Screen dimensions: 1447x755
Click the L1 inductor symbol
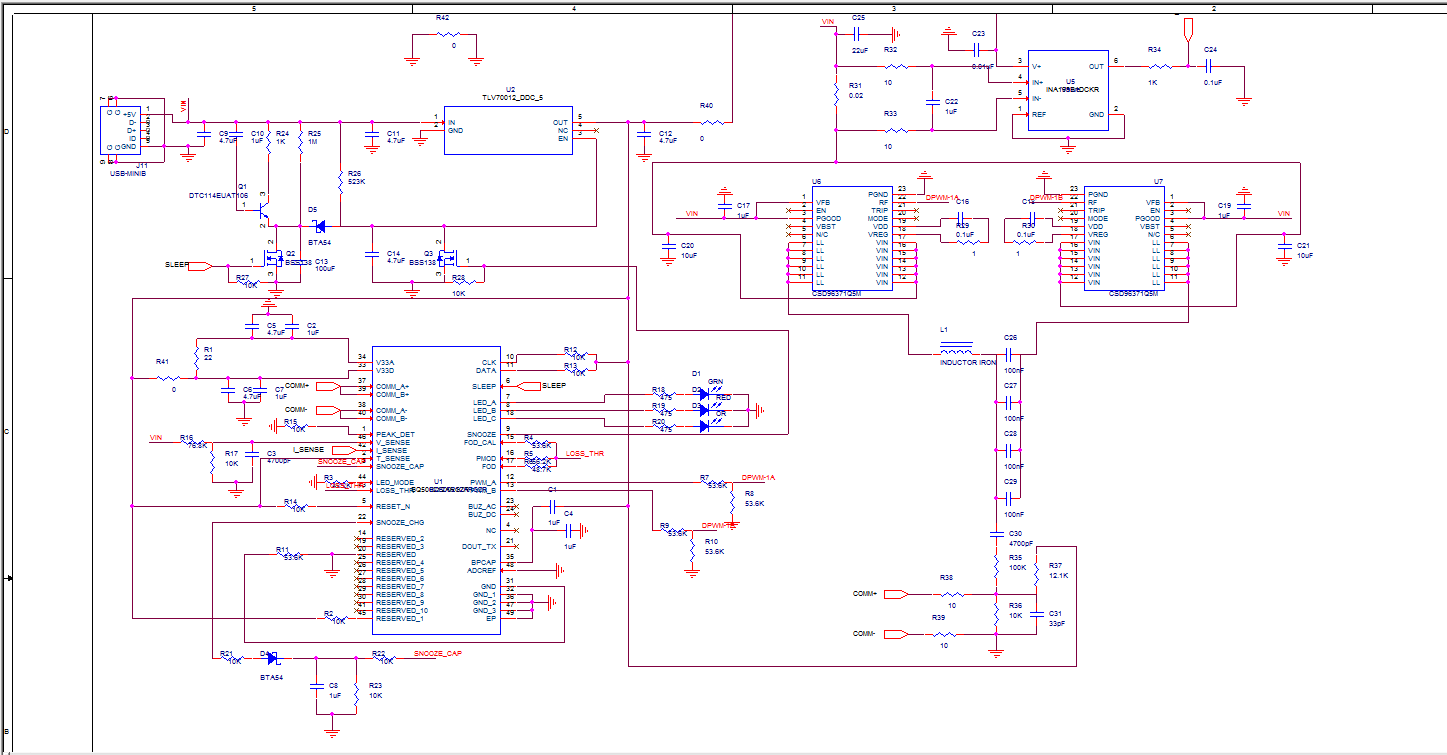[x=955, y=351]
